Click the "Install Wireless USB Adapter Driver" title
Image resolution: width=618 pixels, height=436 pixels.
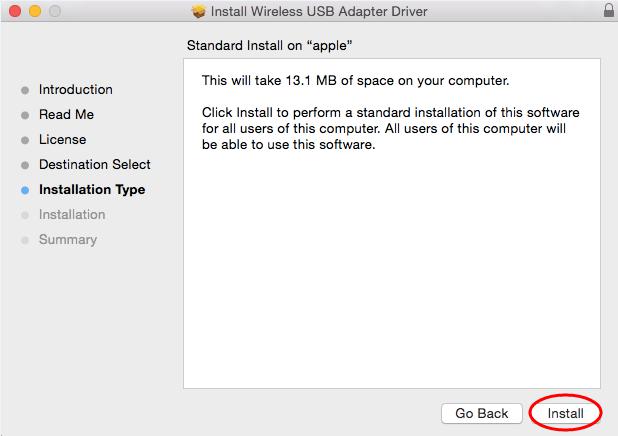tap(318, 12)
